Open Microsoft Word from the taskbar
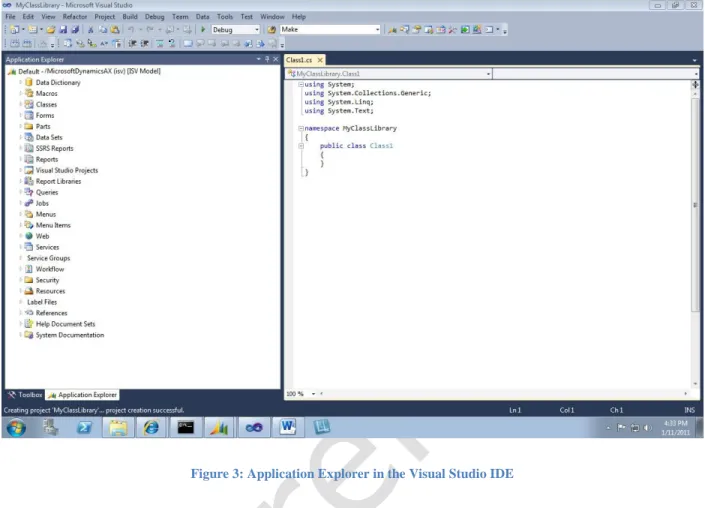Viewport: 705px width, 508px height. (x=288, y=427)
